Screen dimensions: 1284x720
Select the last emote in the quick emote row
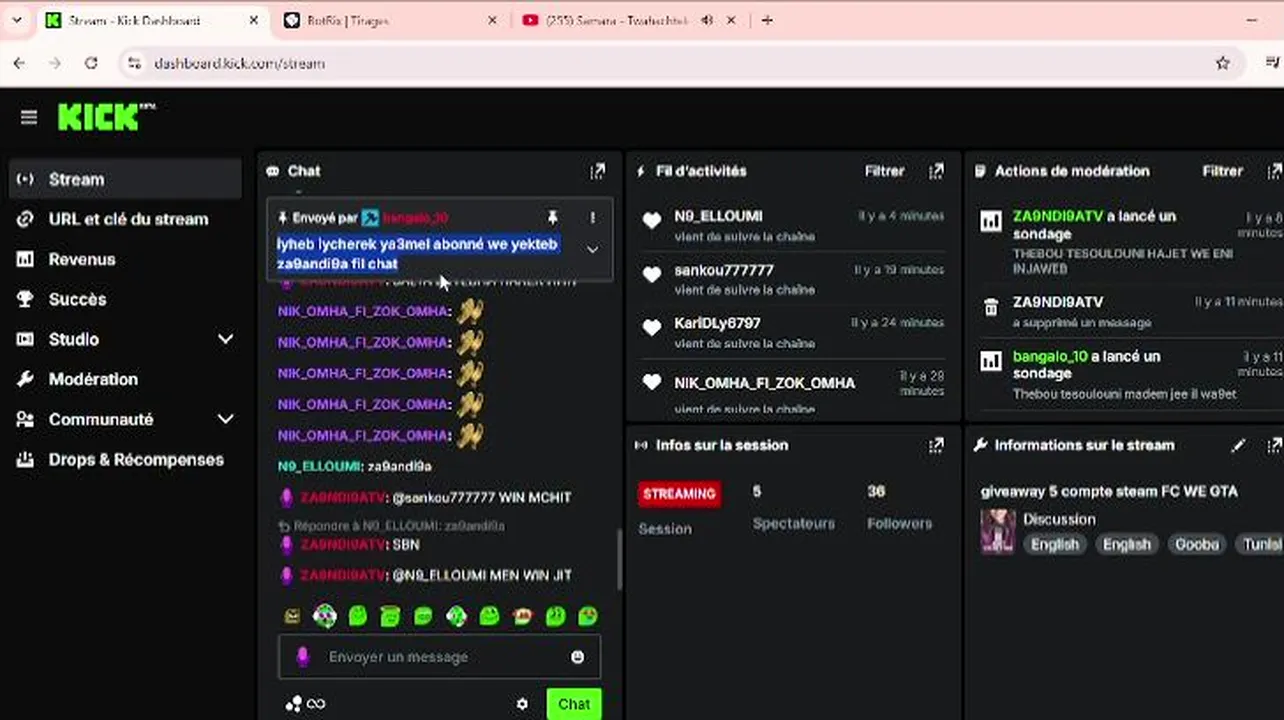pyautogui.click(x=588, y=616)
